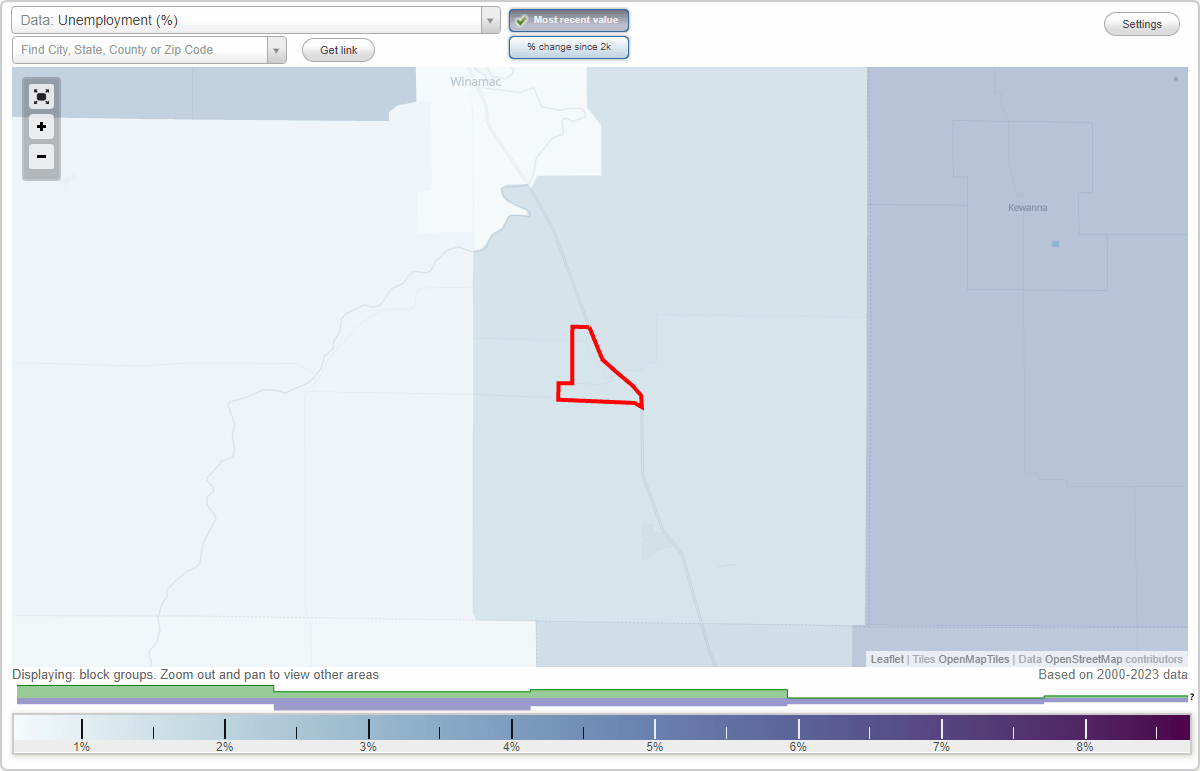This screenshot has width=1200, height=771.
Task: Switch to % change since 2k view
Action: [x=569, y=46]
